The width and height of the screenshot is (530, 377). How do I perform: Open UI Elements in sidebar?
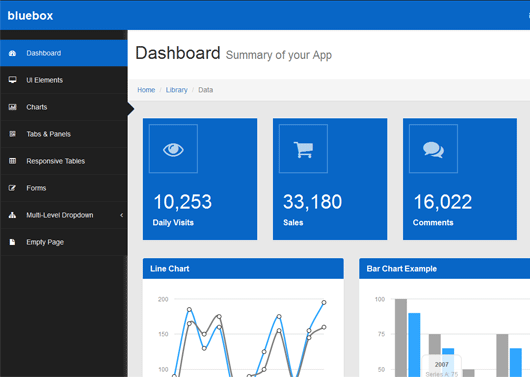coord(64,80)
